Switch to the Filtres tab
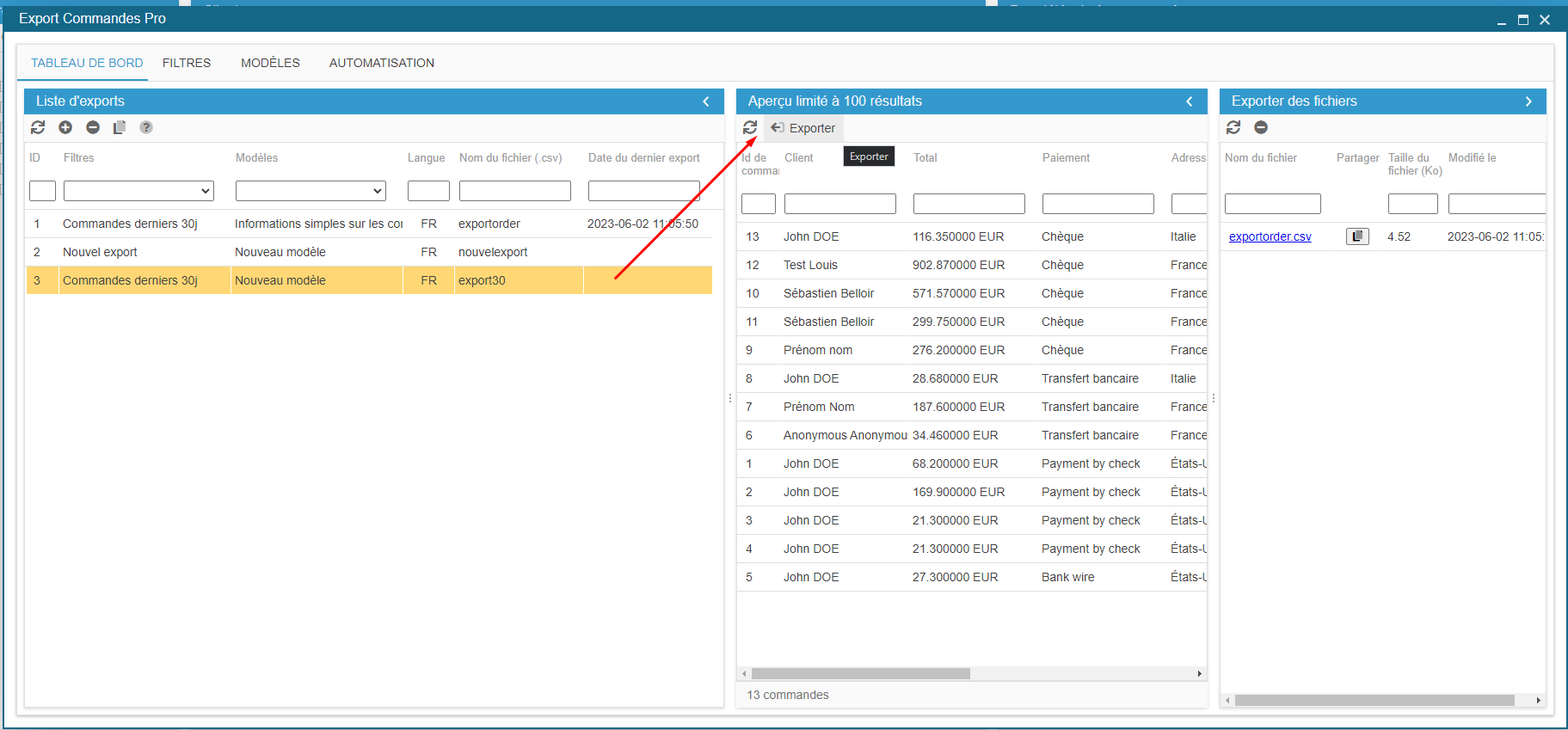The height and width of the screenshot is (730, 1568). (187, 63)
